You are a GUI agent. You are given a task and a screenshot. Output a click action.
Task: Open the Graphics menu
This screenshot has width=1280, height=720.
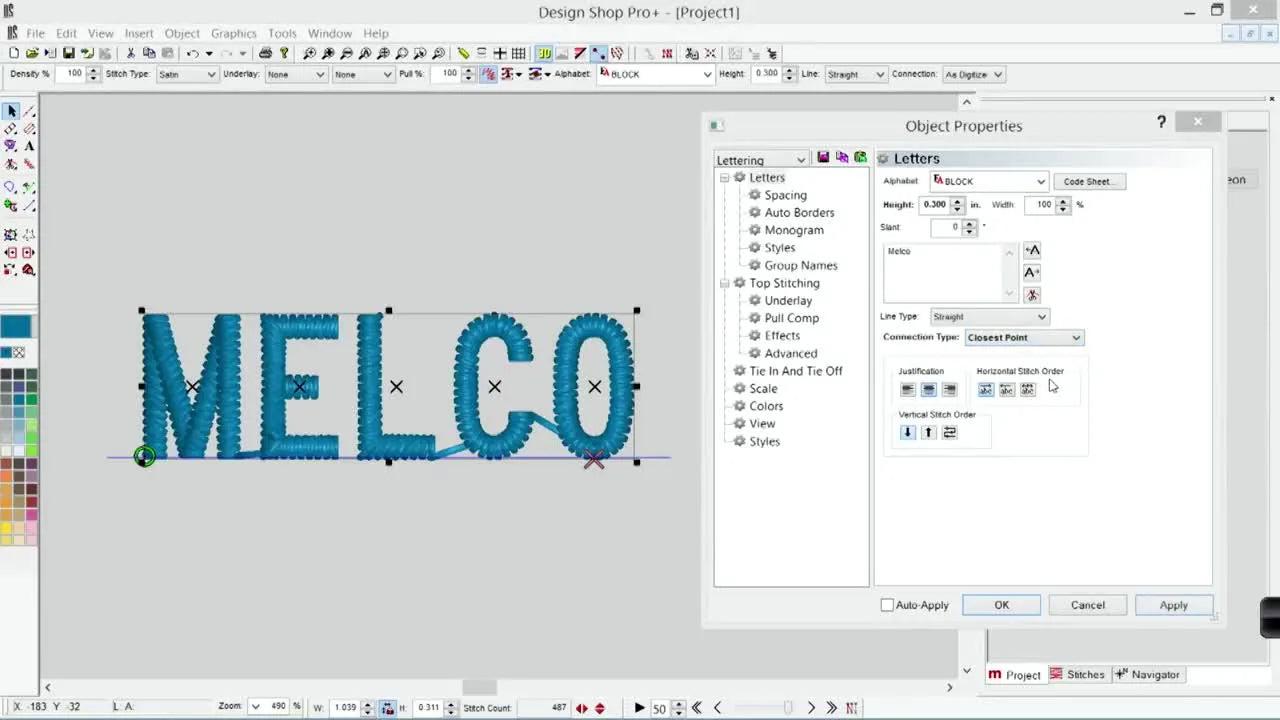click(x=233, y=33)
